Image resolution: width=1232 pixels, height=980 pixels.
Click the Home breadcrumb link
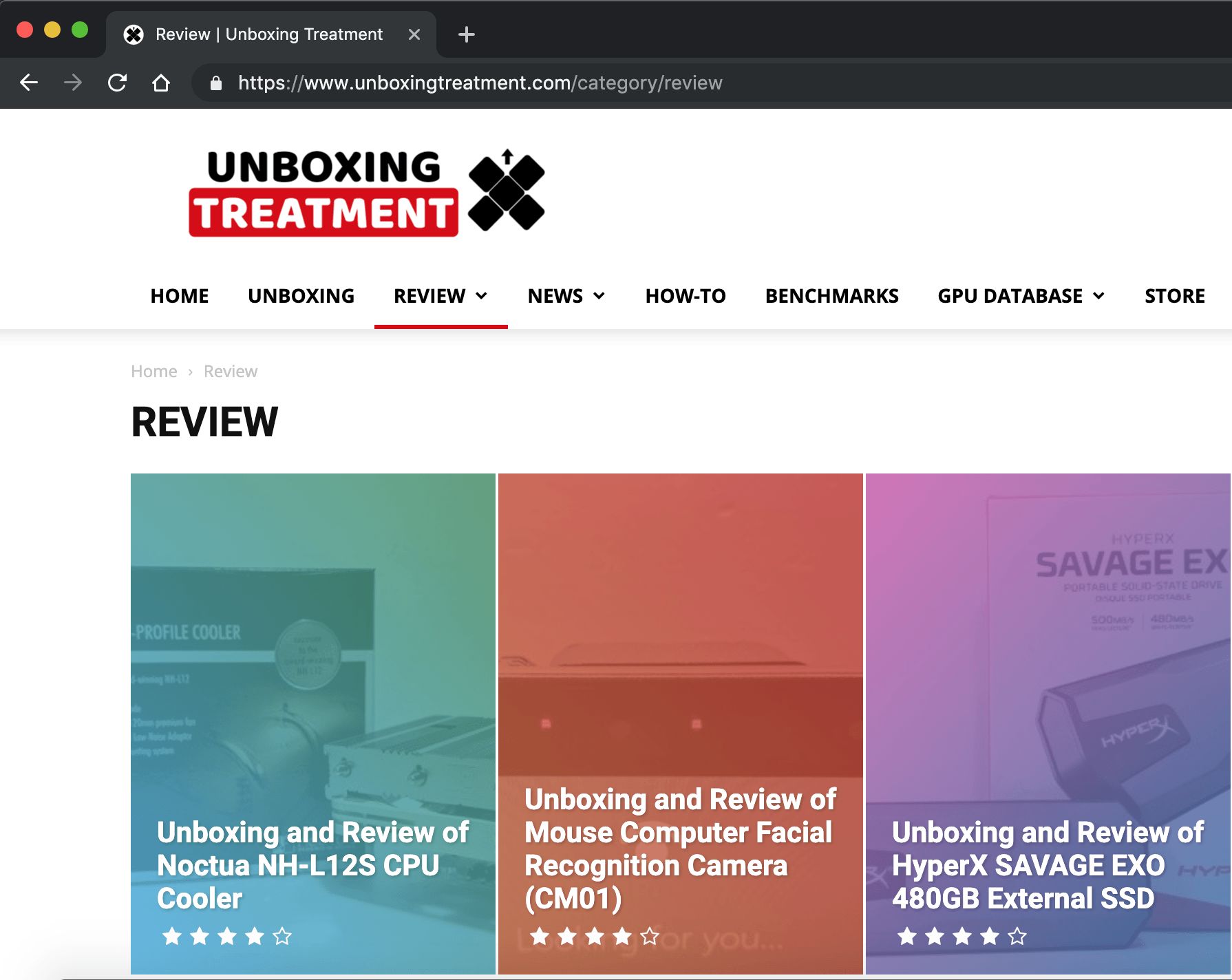point(154,372)
